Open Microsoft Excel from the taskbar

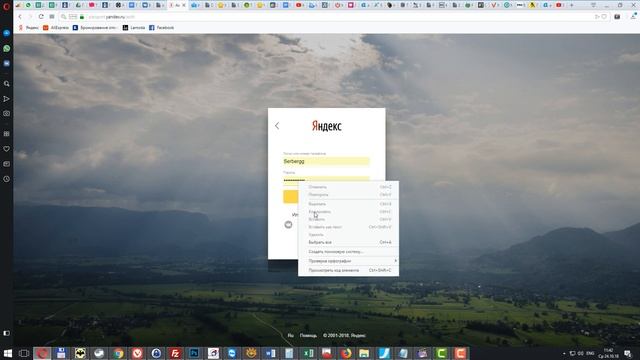[308, 353]
